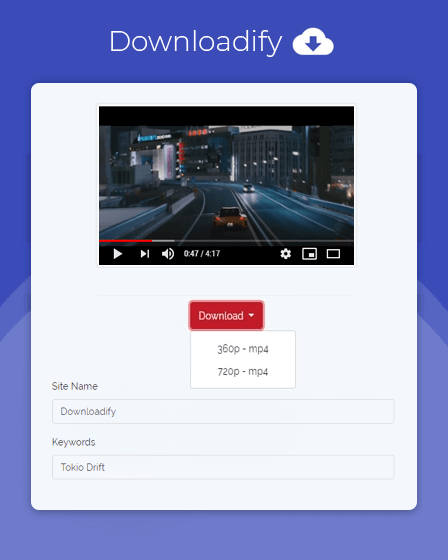Screen dimensions: 448x560
Task: Select 720p - mp4 download option
Action: [x=243, y=371]
